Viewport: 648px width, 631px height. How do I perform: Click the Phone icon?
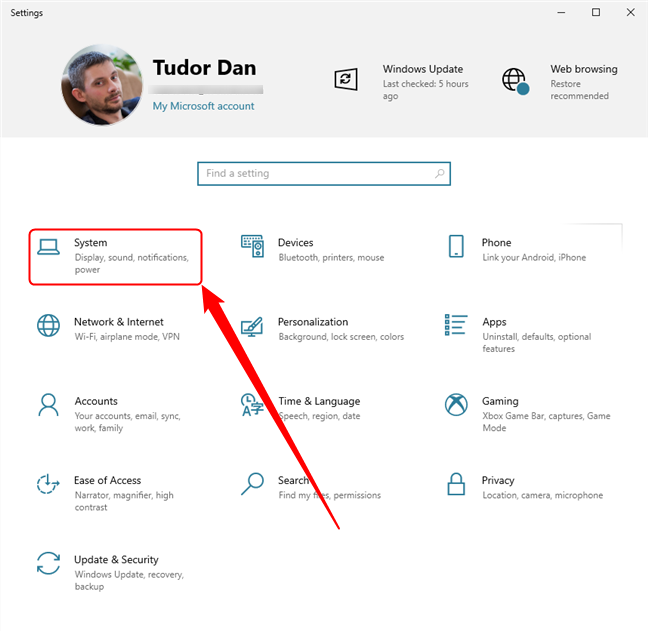coord(456,246)
